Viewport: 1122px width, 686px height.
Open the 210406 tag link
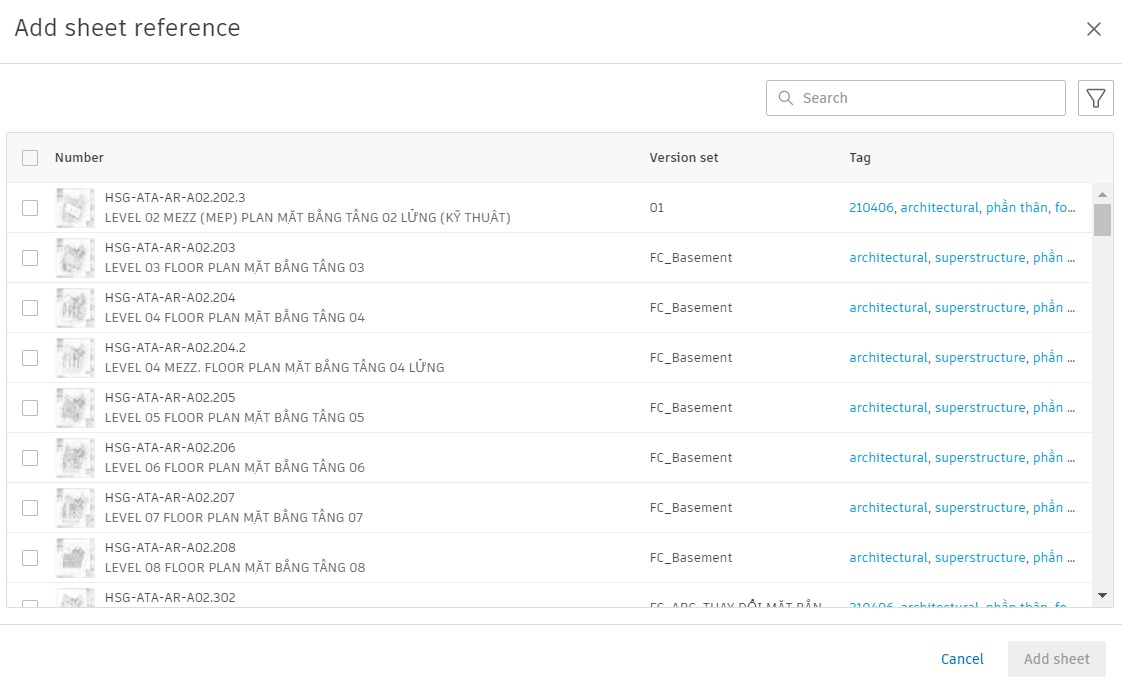click(x=871, y=207)
